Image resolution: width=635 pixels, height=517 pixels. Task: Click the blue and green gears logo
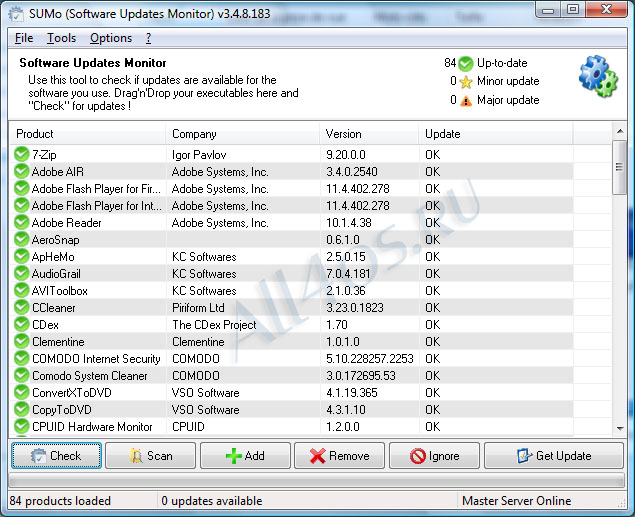point(598,76)
